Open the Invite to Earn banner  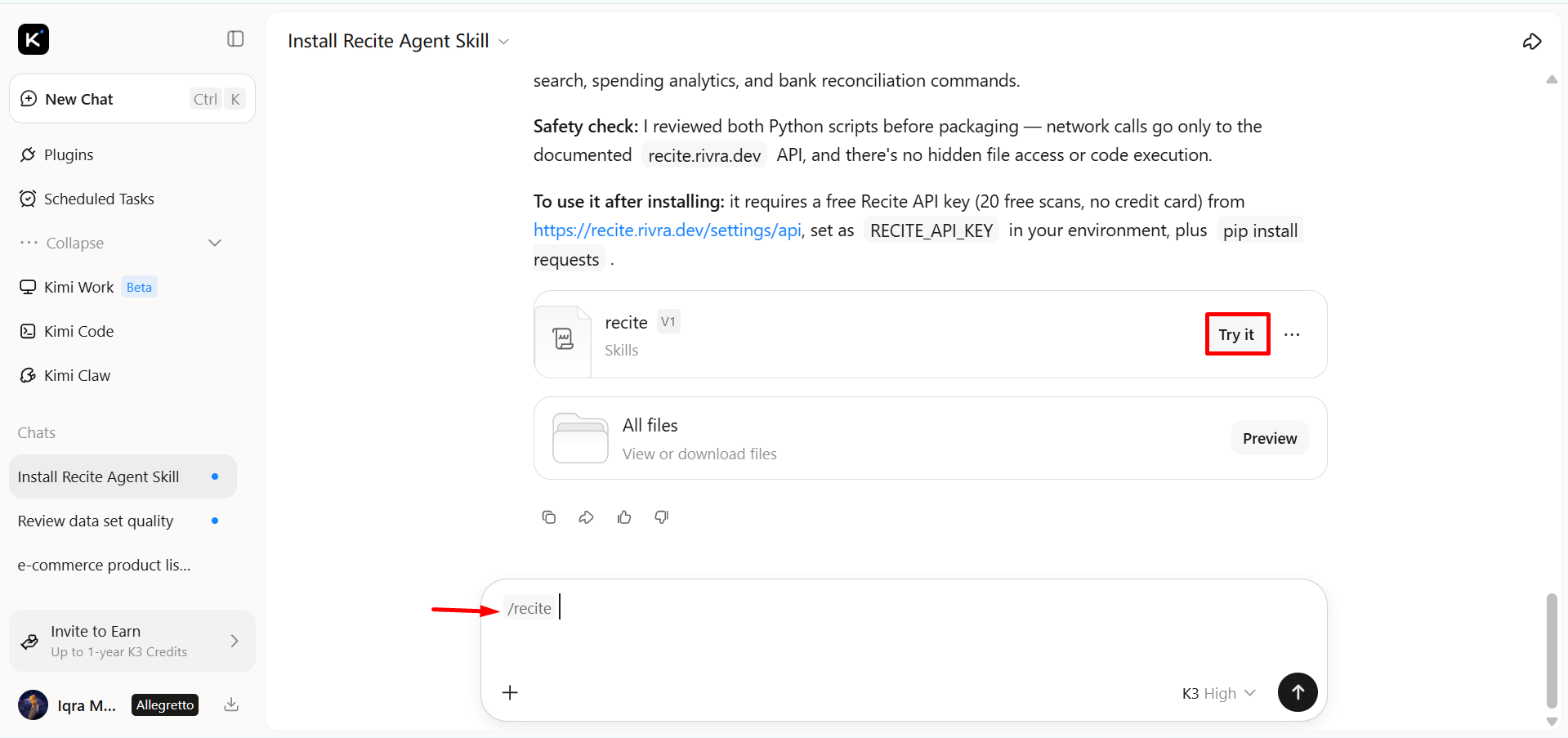(x=132, y=641)
